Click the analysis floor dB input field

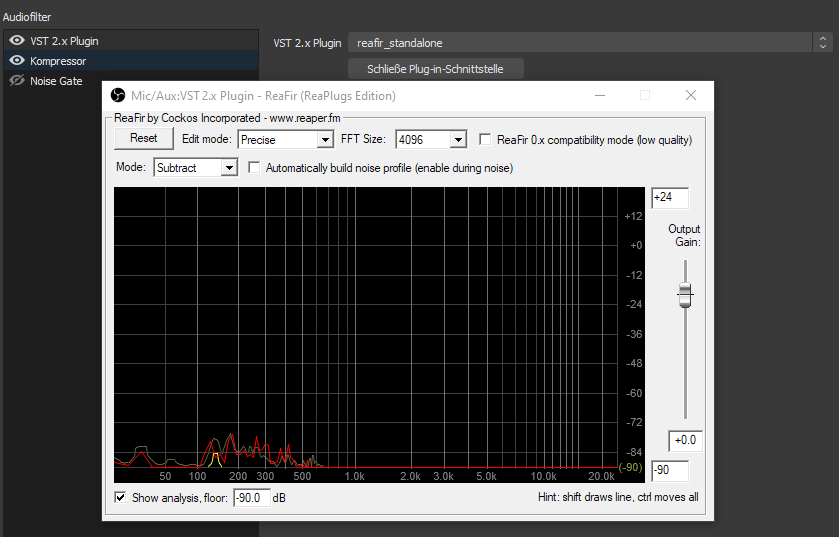tap(251, 497)
